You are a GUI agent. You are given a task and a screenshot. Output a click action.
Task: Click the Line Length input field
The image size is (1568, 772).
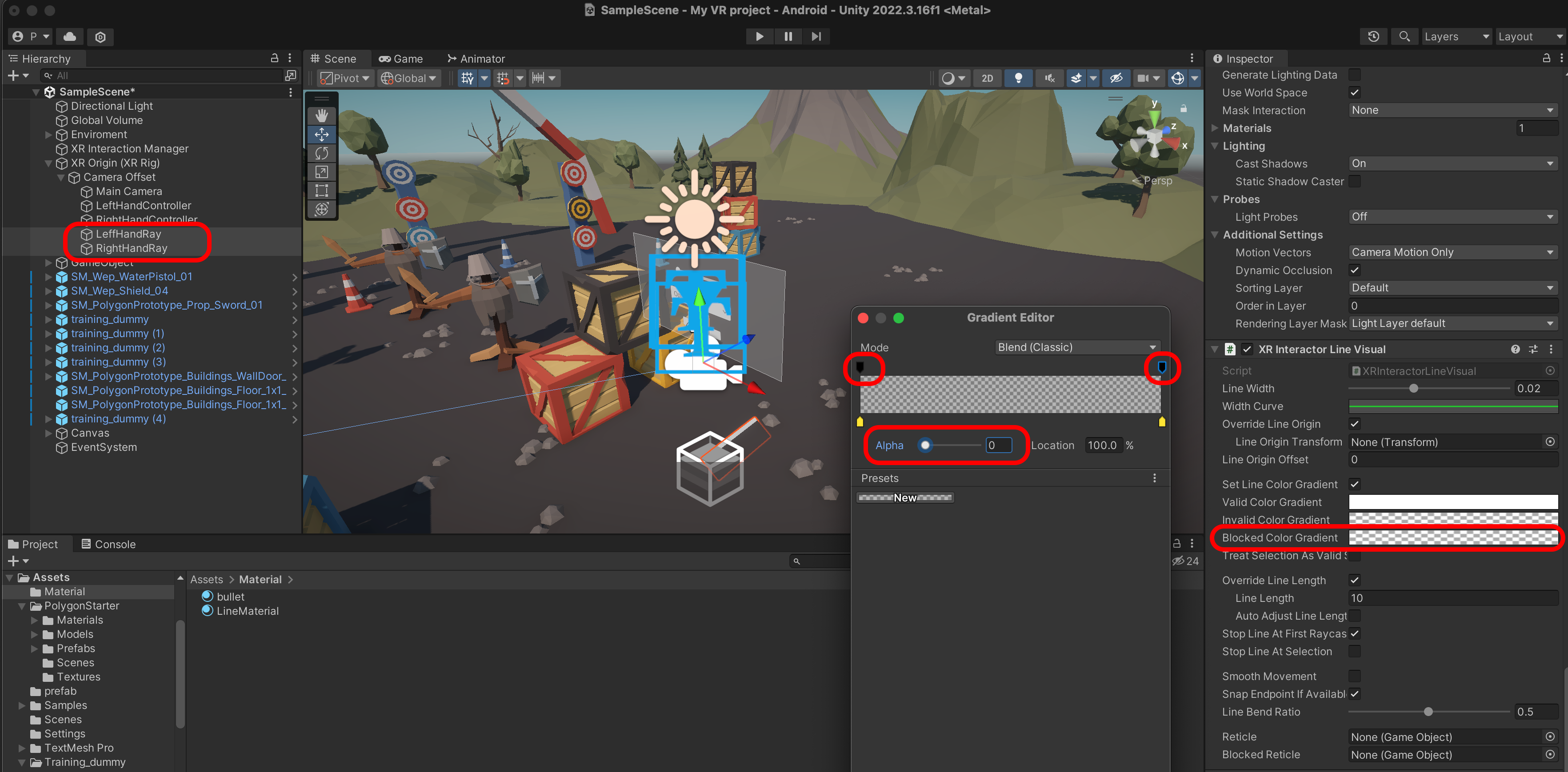tap(1452, 598)
